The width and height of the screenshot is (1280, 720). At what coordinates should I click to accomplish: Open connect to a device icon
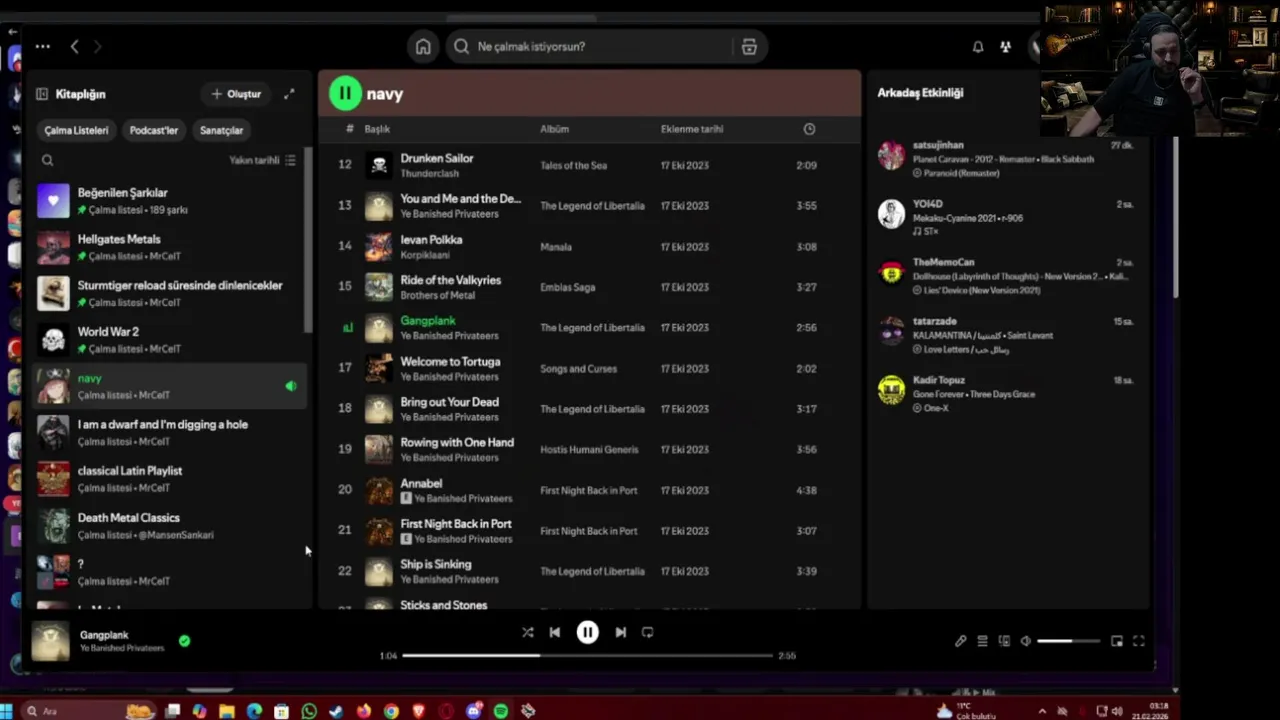1004,641
